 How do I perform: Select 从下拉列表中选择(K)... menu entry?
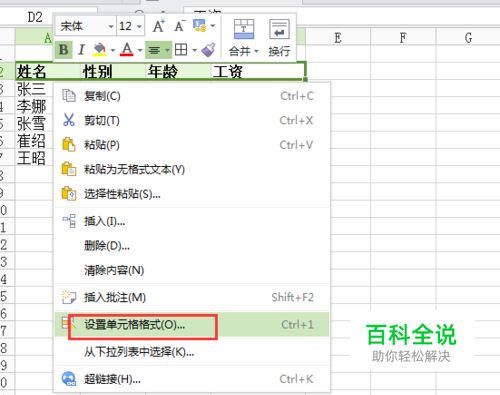pyautogui.click(x=192, y=352)
